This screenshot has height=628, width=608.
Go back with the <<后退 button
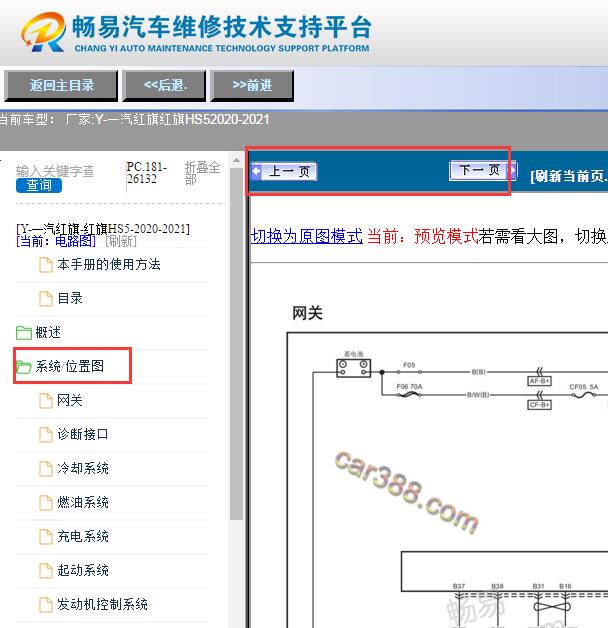[164, 85]
